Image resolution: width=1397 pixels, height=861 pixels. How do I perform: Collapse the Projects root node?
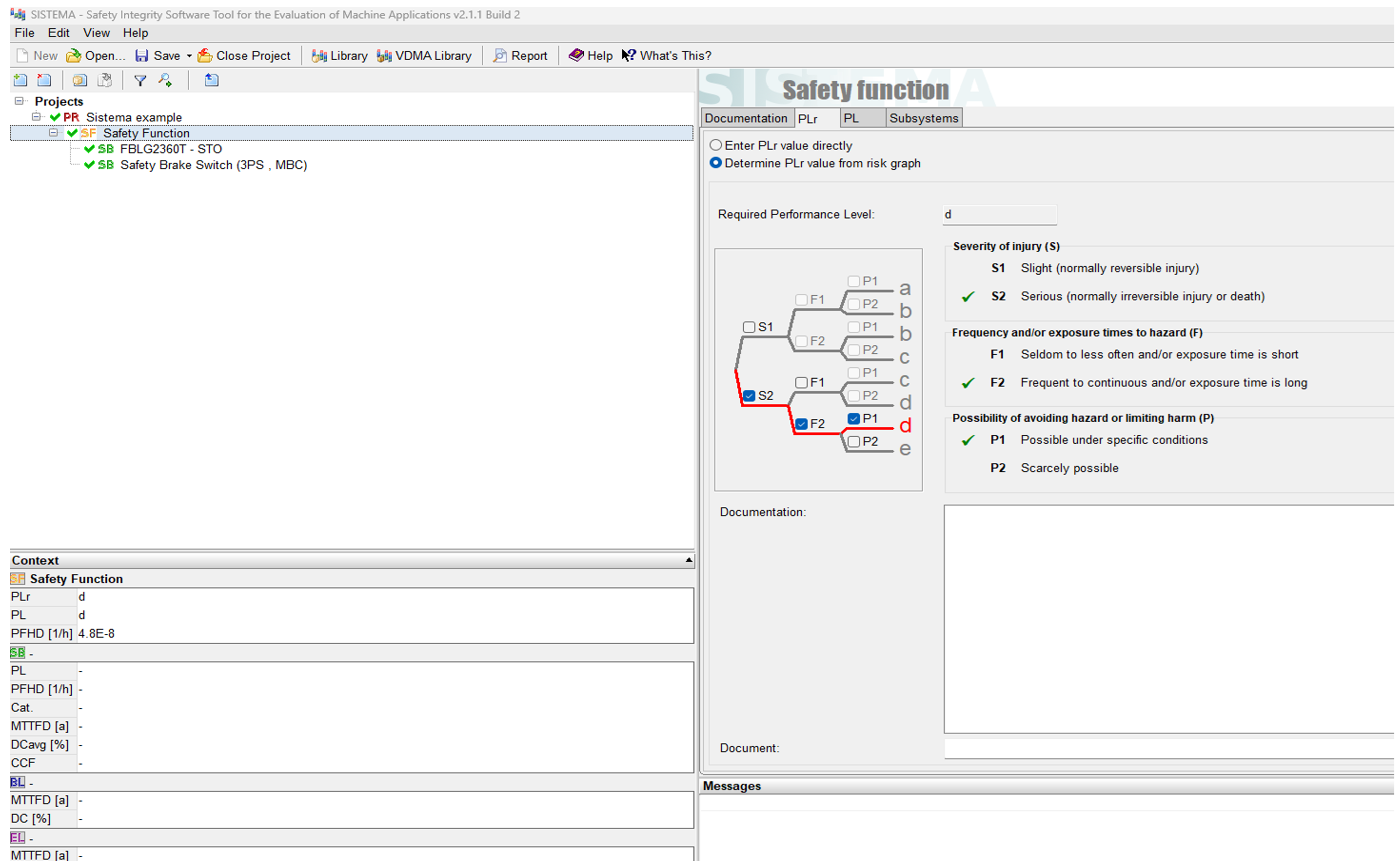click(19, 101)
